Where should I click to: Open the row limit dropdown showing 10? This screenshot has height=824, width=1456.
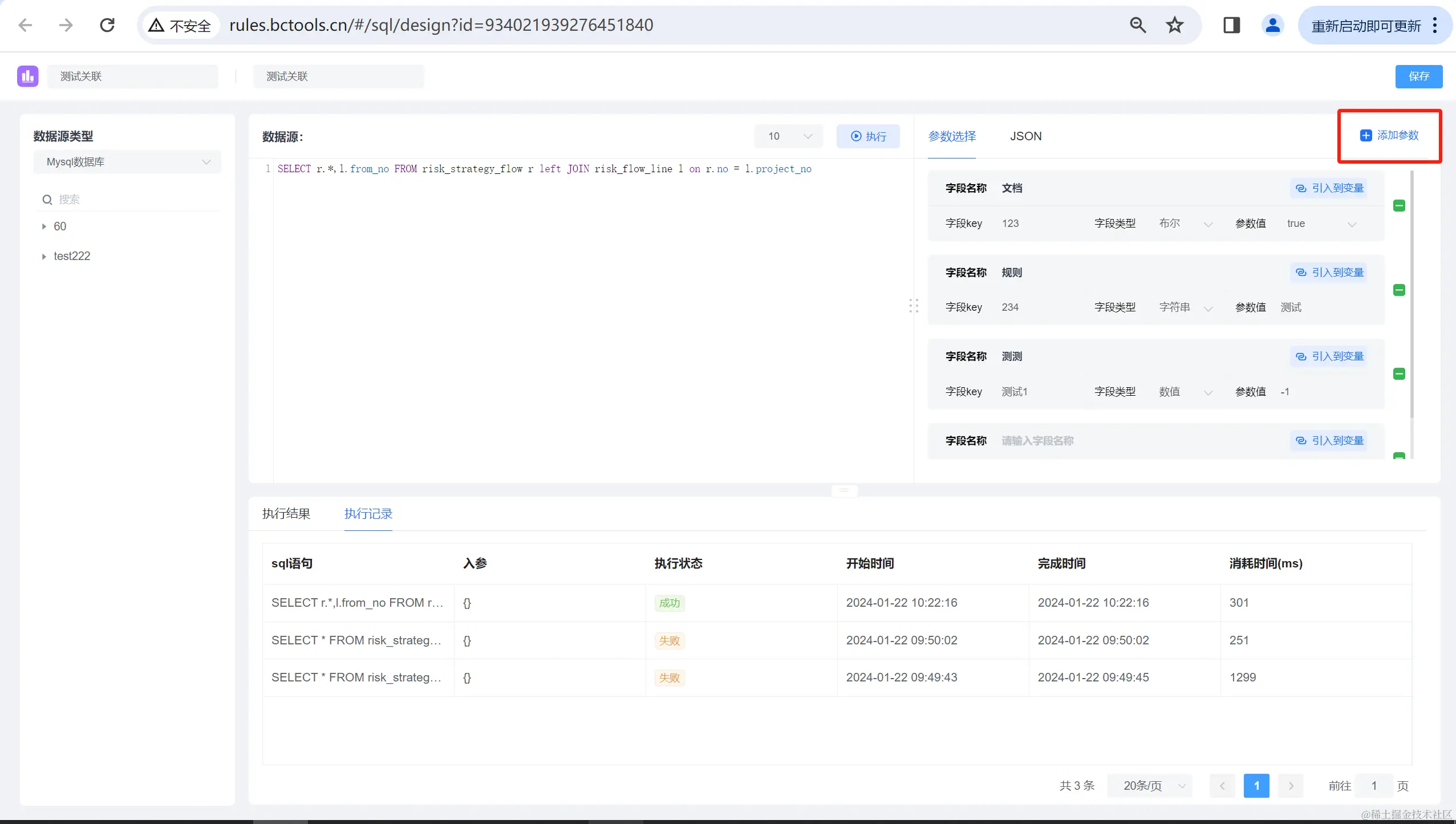coord(789,136)
